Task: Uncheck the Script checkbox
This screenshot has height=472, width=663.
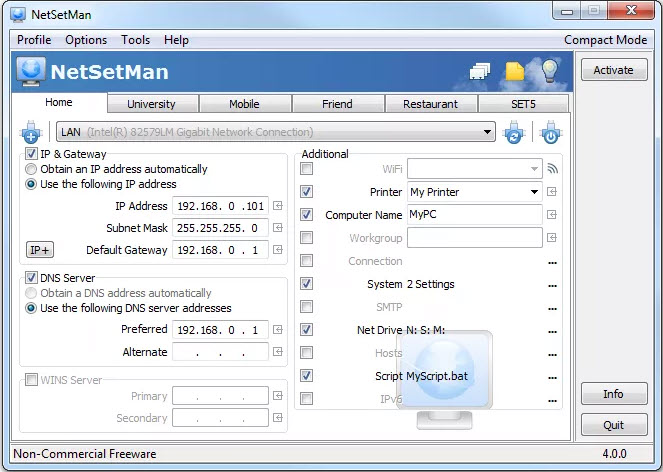Action: (307, 375)
